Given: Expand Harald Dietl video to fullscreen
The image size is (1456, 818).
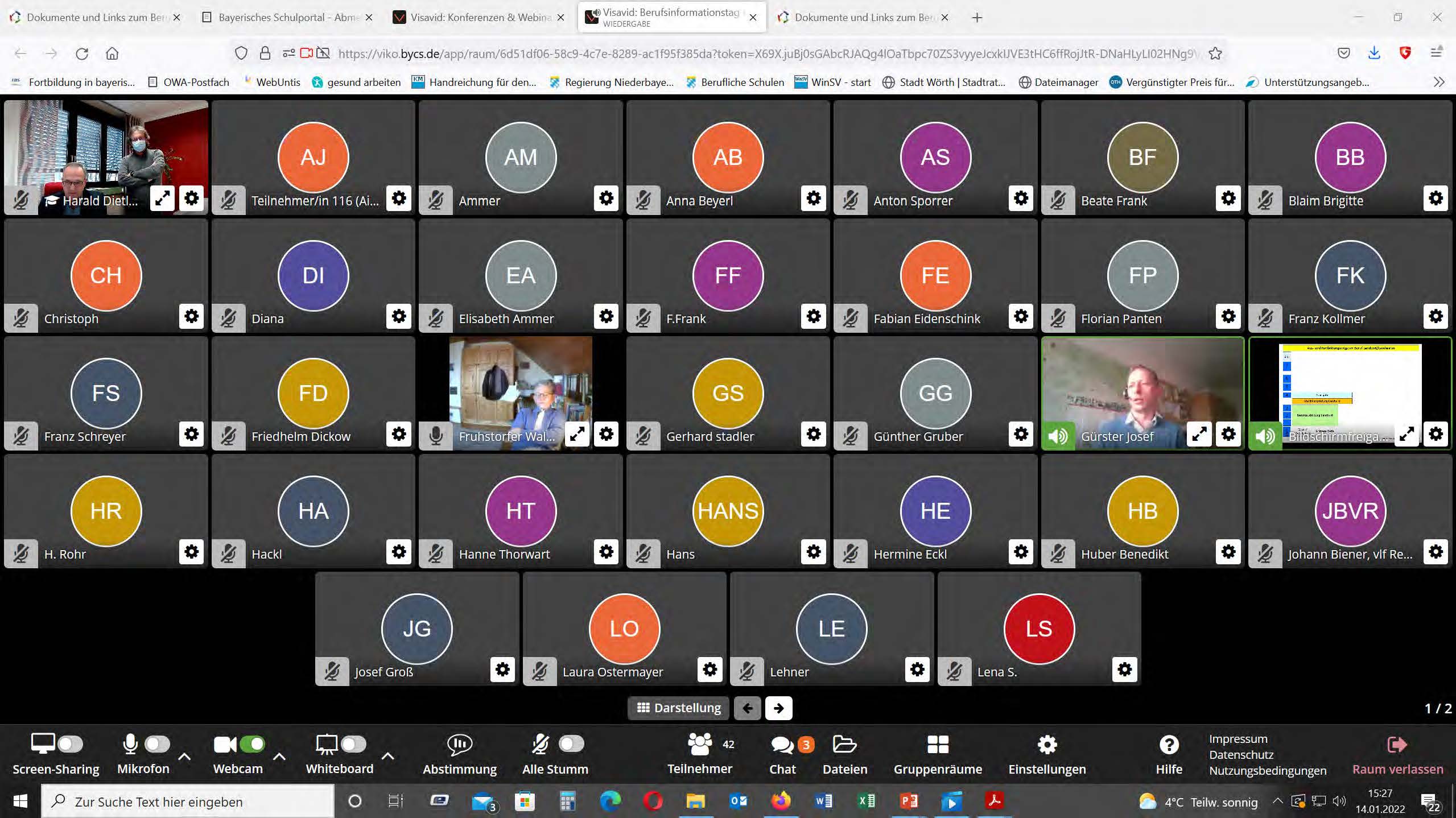Looking at the screenshot, I should point(162,198).
